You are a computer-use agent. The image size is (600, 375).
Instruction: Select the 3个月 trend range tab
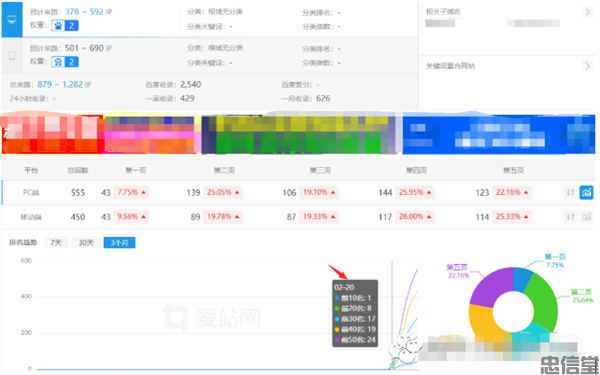[x=119, y=243]
